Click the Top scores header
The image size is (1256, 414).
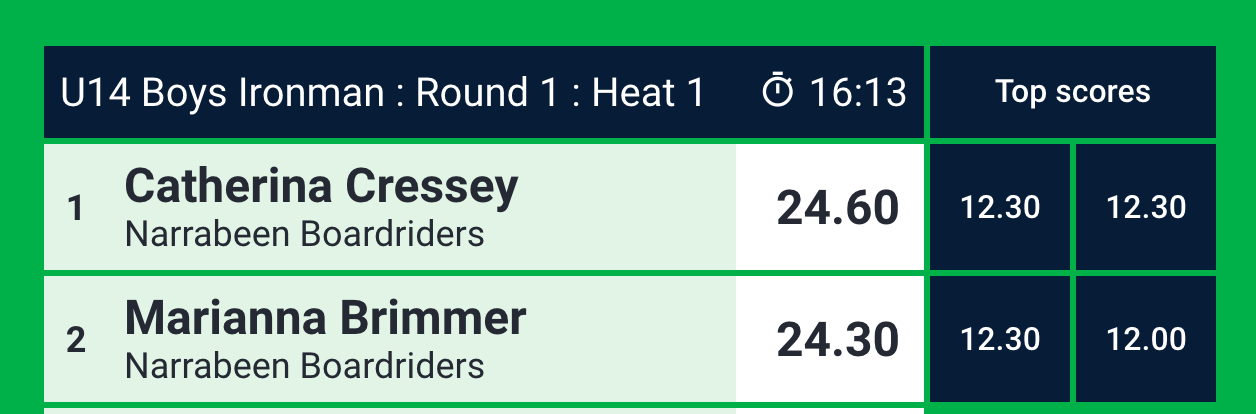point(1073,92)
